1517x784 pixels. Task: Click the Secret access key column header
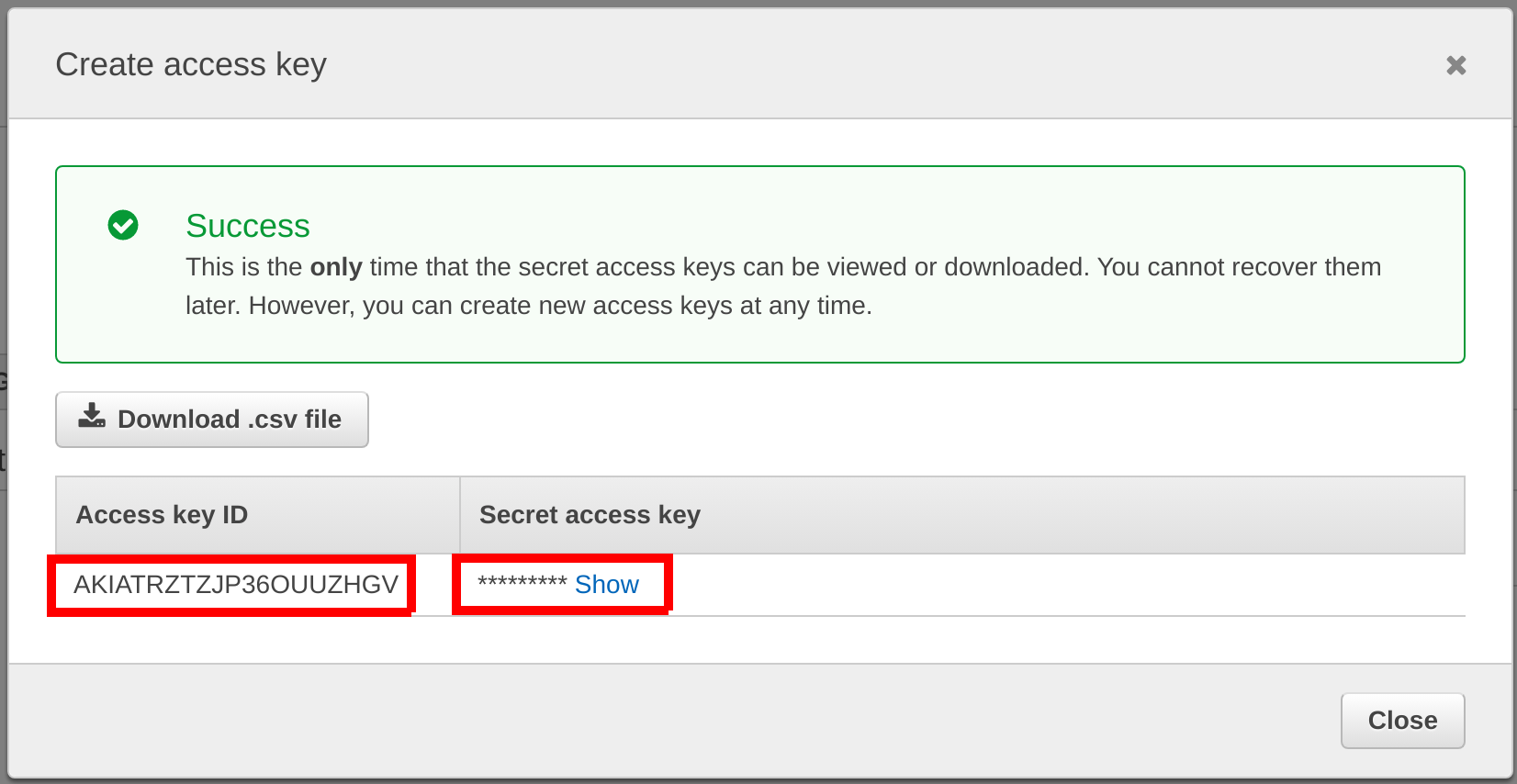pos(590,515)
